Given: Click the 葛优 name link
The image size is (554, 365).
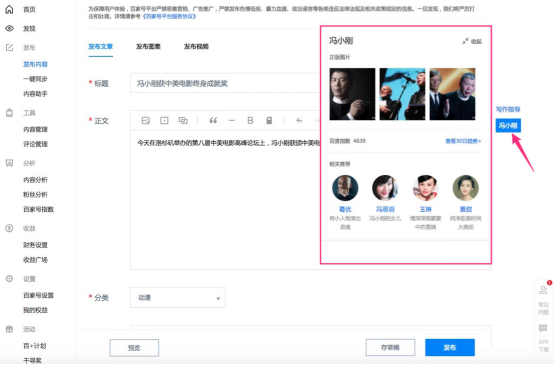Looking at the screenshot, I should pyautogui.click(x=345, y=209).
